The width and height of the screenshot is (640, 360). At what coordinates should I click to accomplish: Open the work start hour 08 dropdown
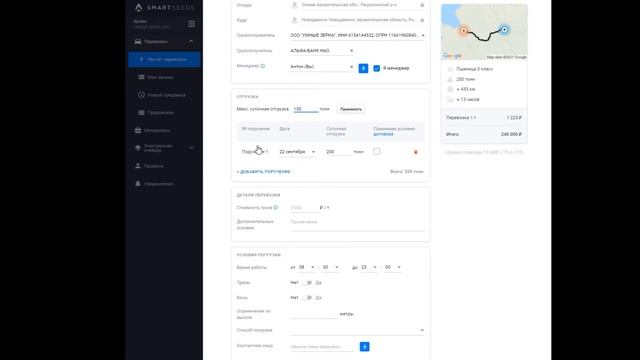point(306,267)
